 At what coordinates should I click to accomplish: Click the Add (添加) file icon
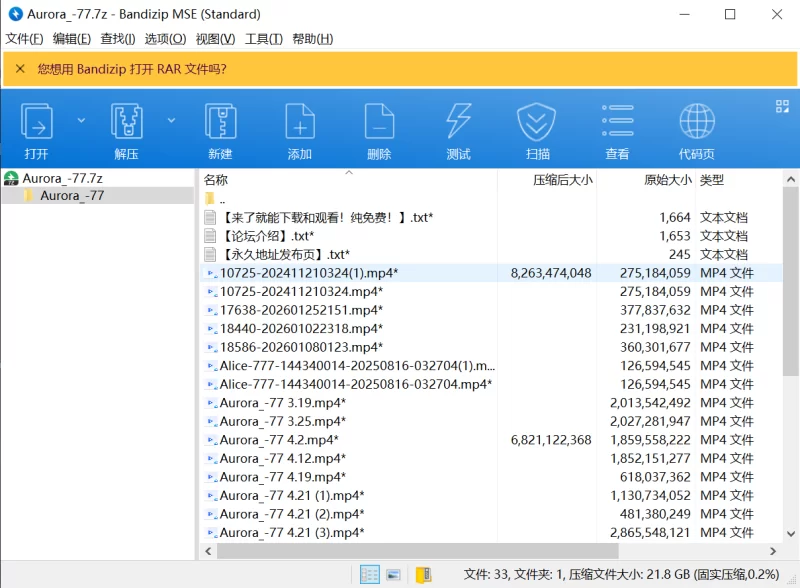(x=300, y=121)
